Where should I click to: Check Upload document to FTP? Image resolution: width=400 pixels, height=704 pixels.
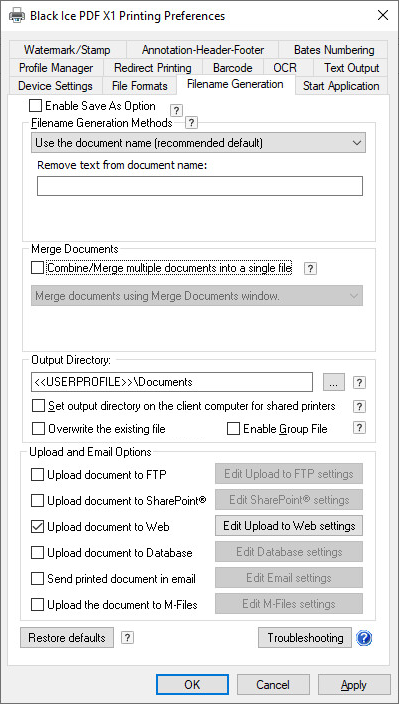[38, 475]
